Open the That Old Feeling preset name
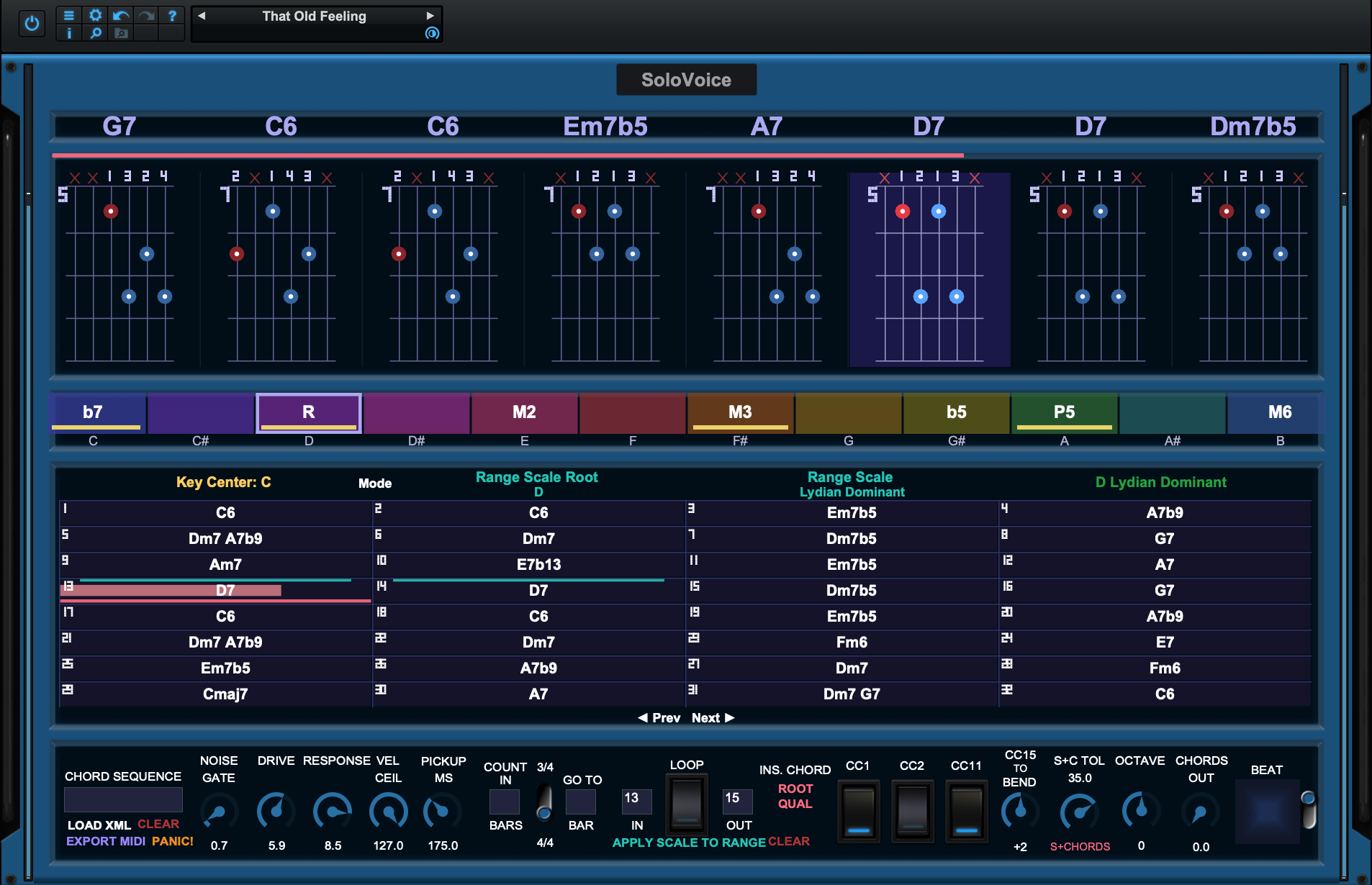 click(315, 16)
